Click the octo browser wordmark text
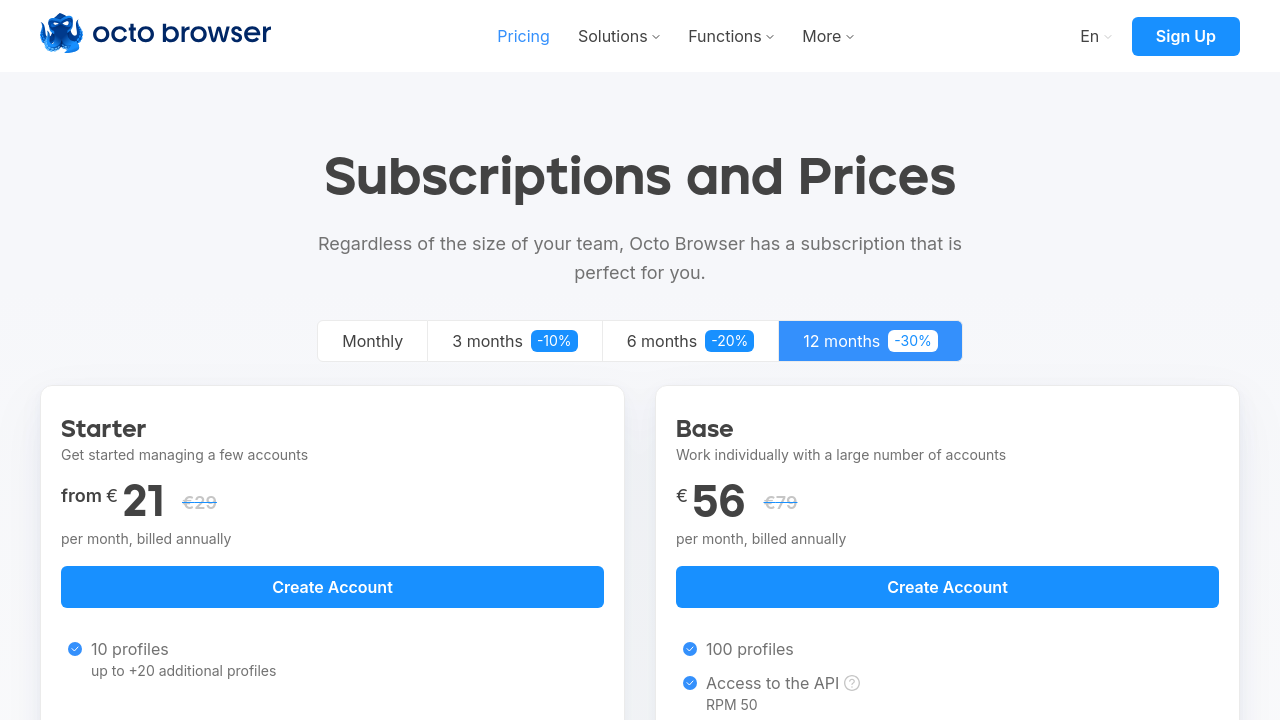 point(181,34)
